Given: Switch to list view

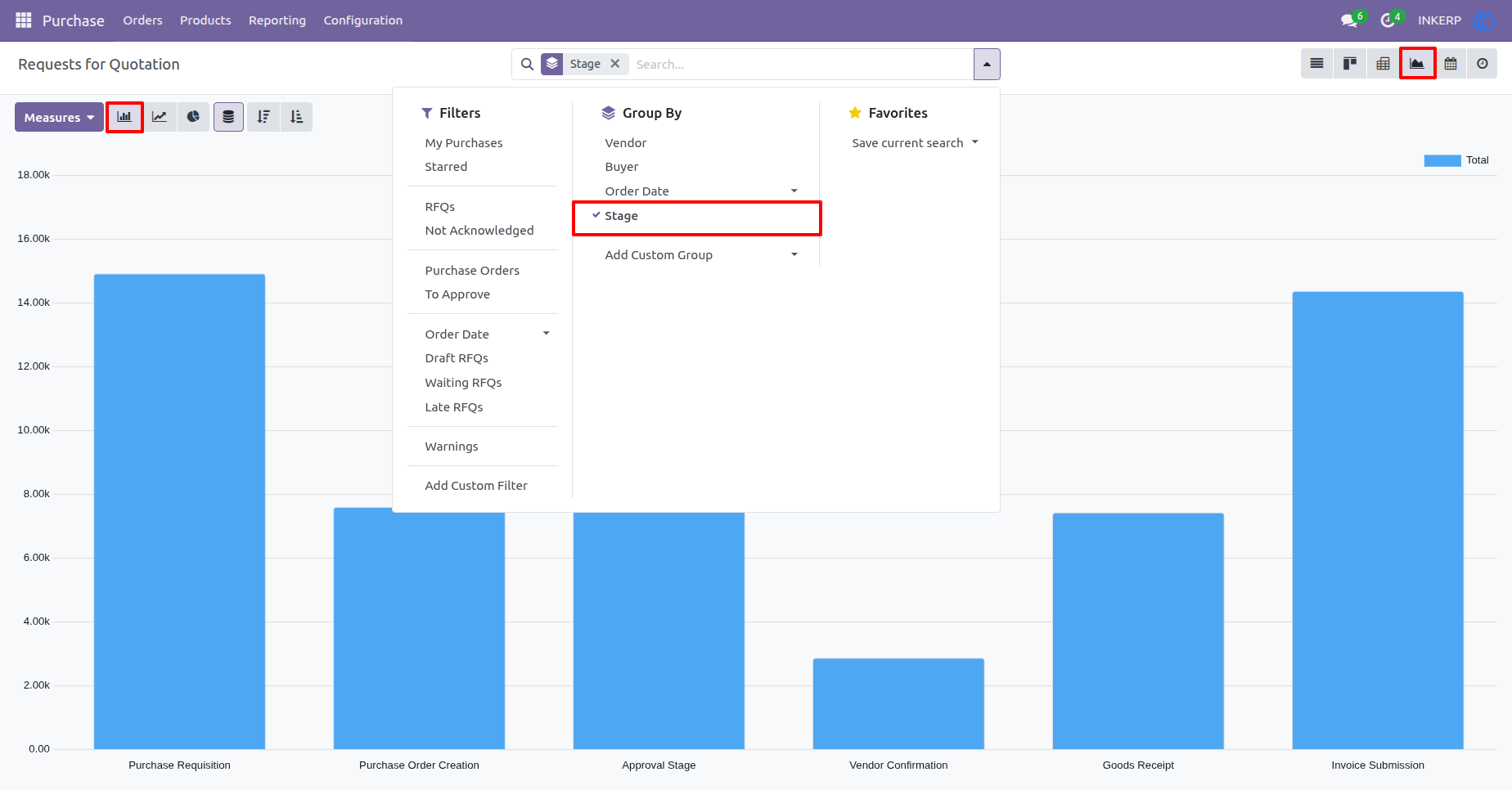Looking at the screenshot, I should pos(1316,64).
